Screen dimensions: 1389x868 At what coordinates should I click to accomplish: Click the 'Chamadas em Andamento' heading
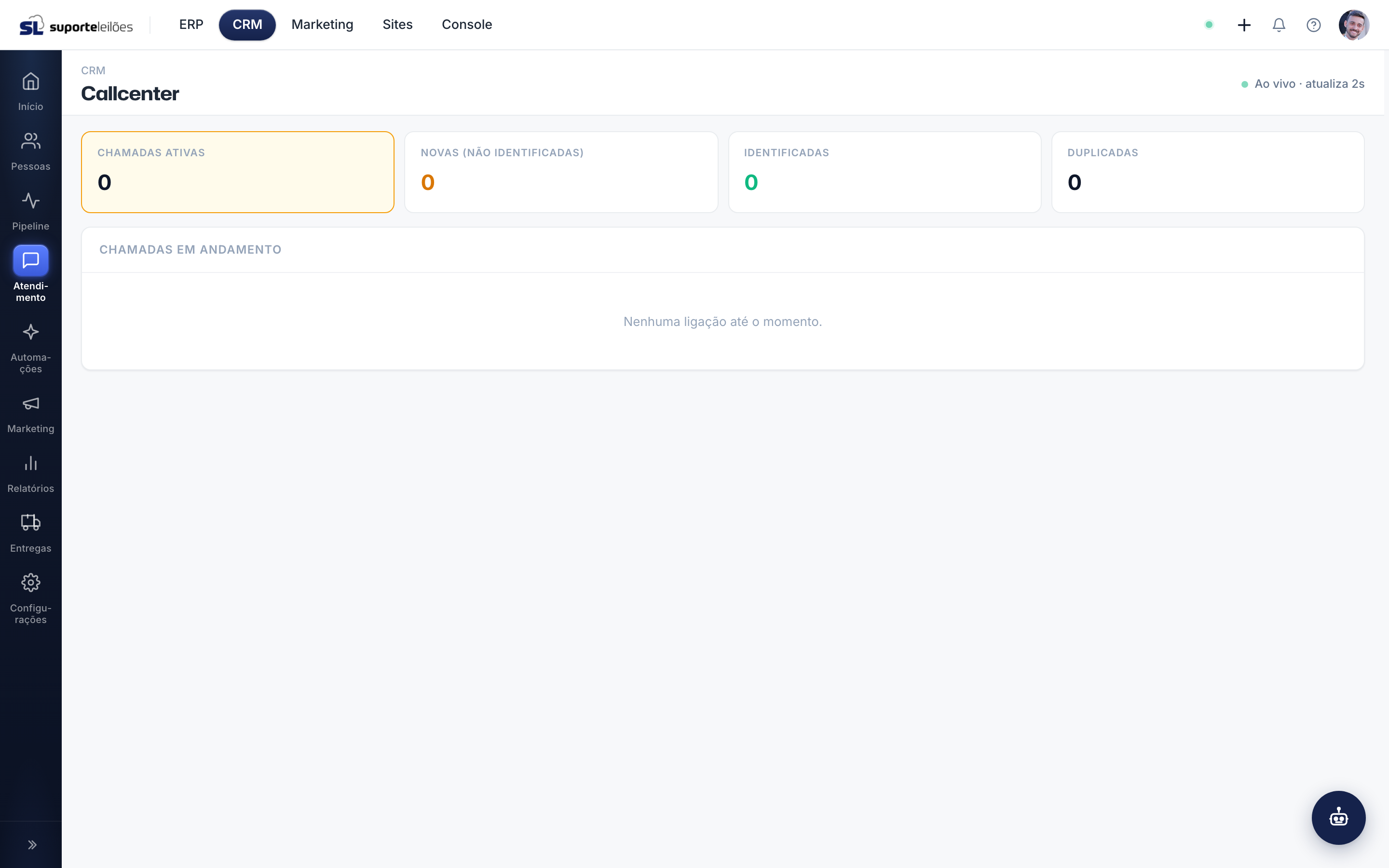tap(190, 250)
